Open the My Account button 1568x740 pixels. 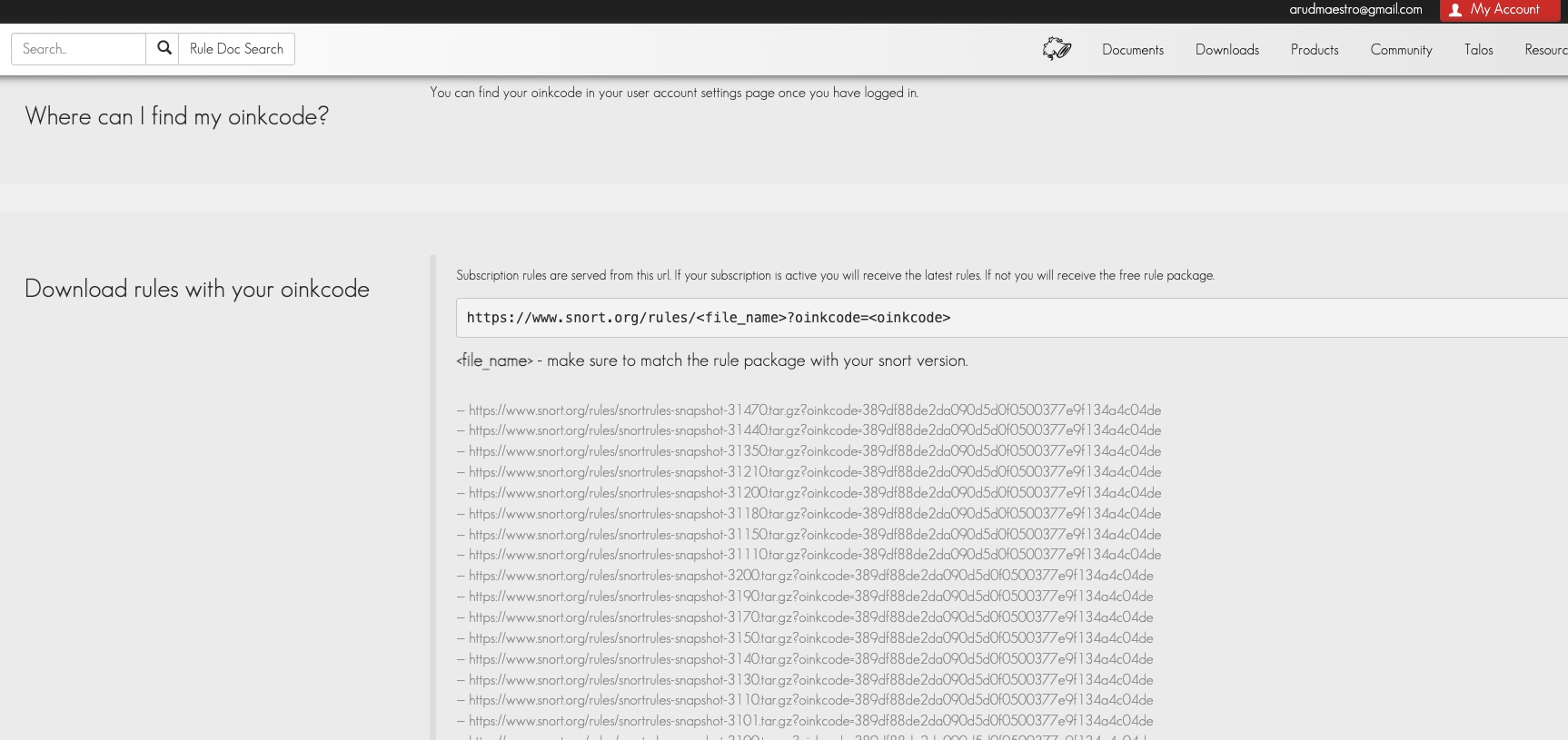[1500, 10]
